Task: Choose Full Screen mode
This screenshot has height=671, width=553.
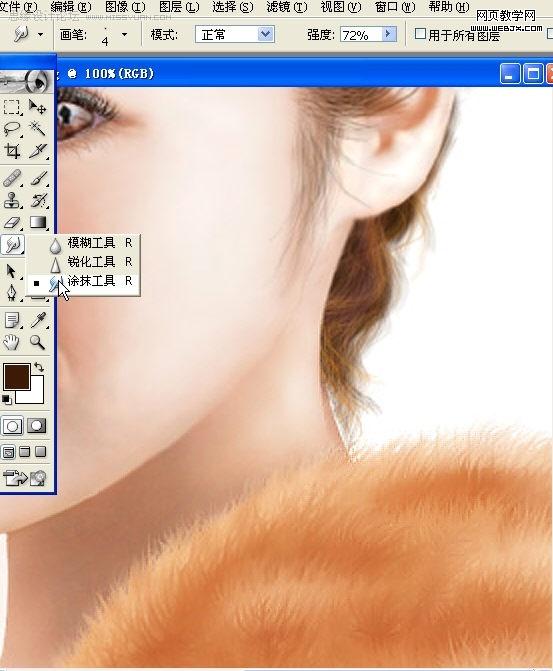Action: [x=41, y=452]
